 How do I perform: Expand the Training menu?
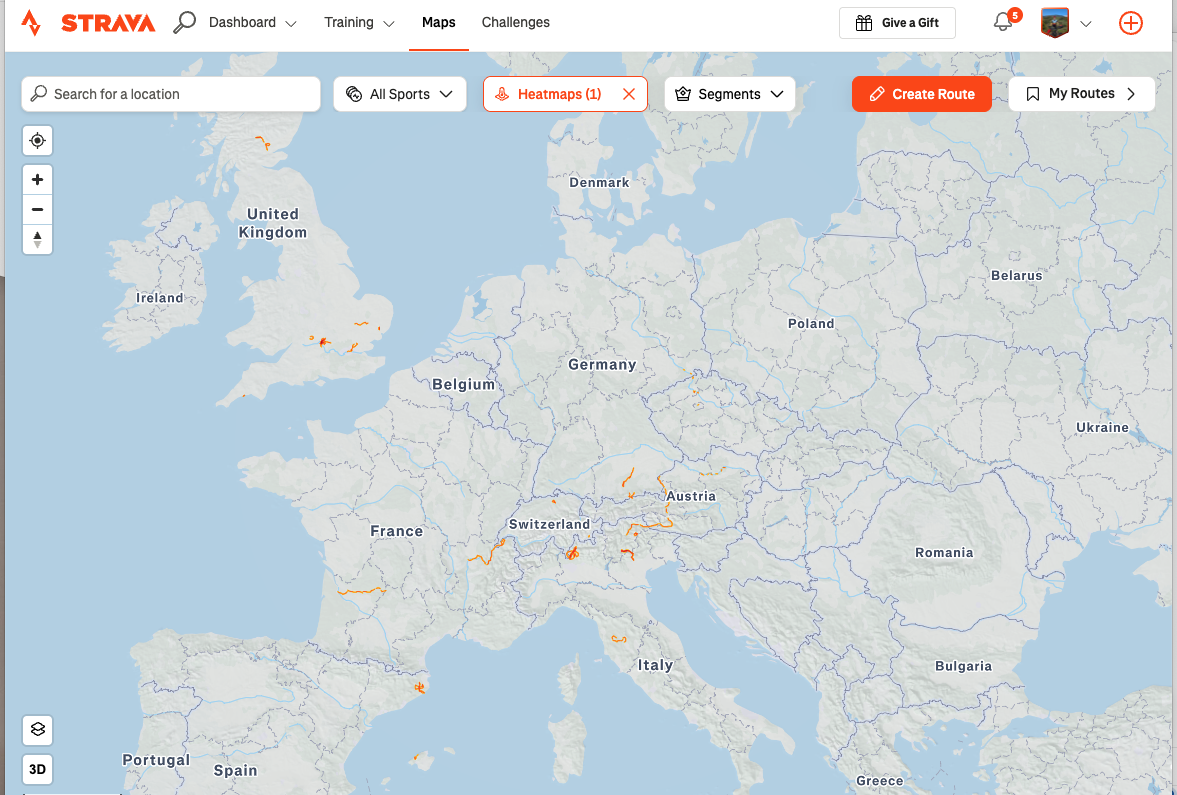(x=359, y=23)
